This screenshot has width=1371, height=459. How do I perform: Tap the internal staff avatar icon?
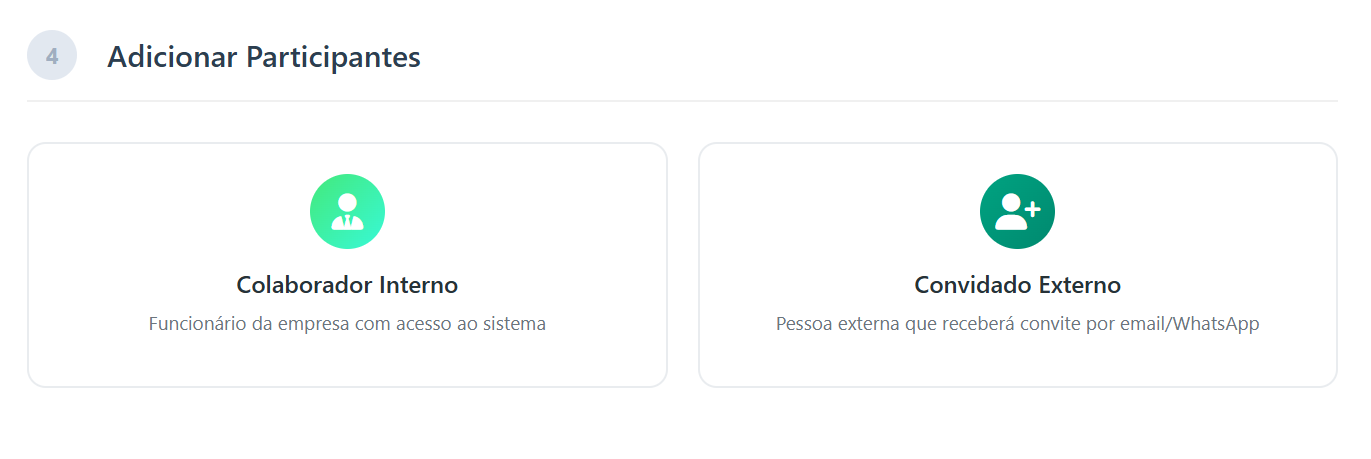click(347, 212)
